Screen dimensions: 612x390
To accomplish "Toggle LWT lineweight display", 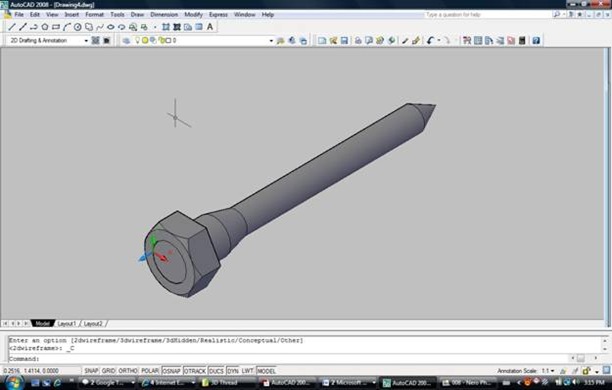I will pos(247,370).
